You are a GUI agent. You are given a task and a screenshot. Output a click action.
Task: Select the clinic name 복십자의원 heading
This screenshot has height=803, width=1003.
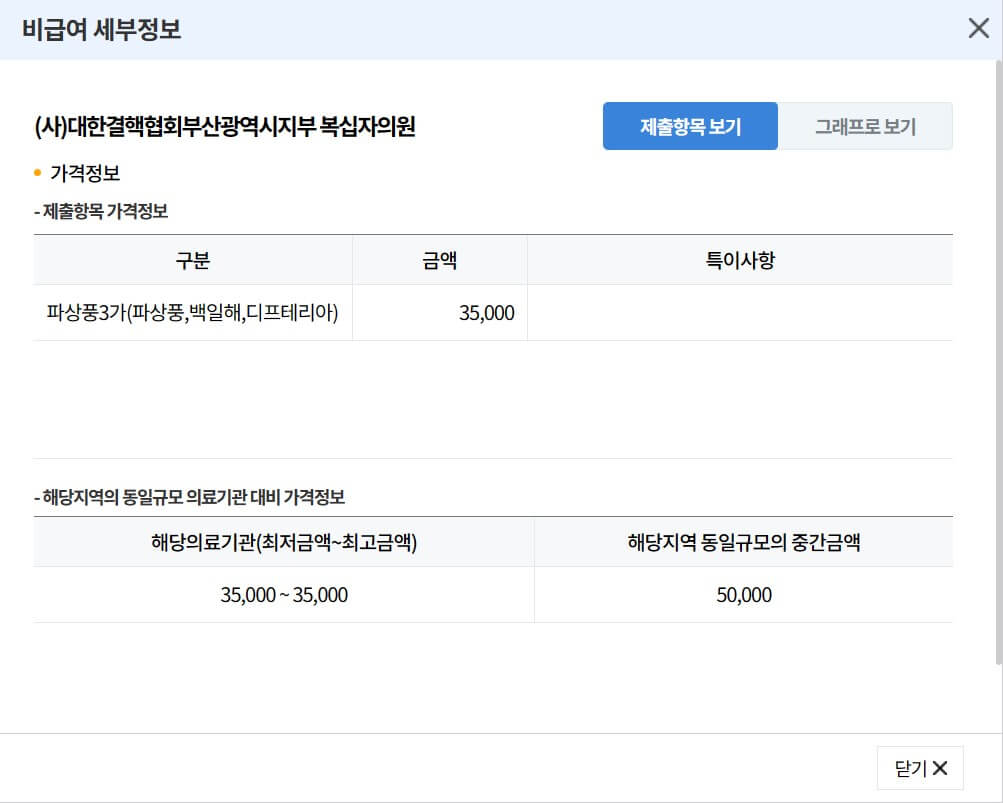(x=225, y=126)
